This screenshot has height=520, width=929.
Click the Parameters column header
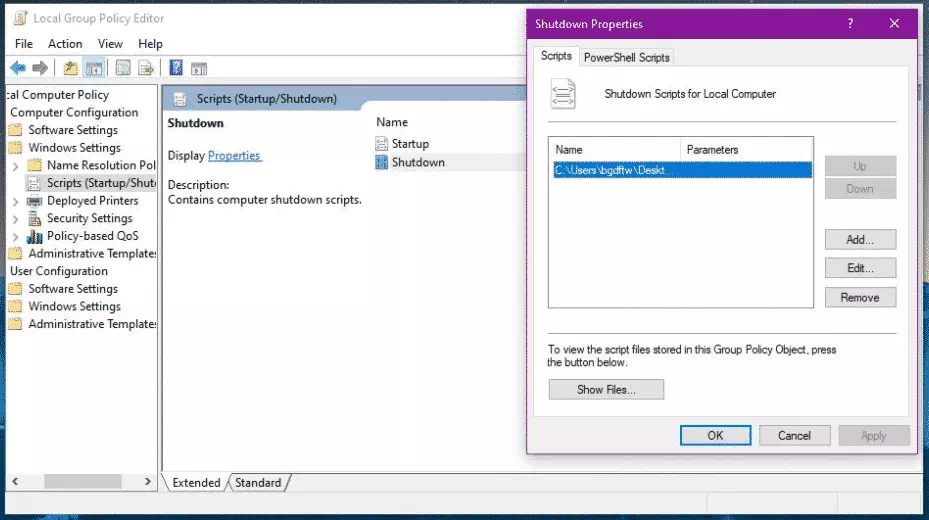point(746,150)
